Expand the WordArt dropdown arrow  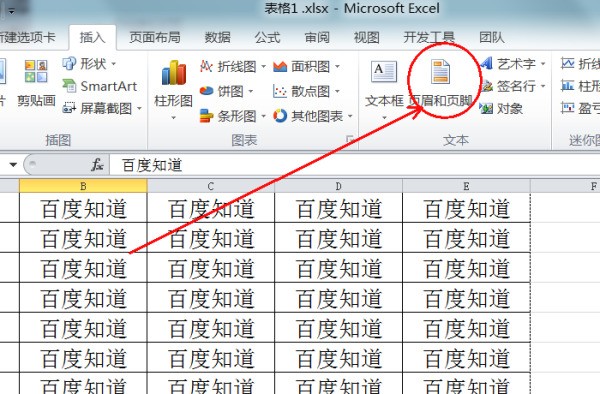[543, 64]
